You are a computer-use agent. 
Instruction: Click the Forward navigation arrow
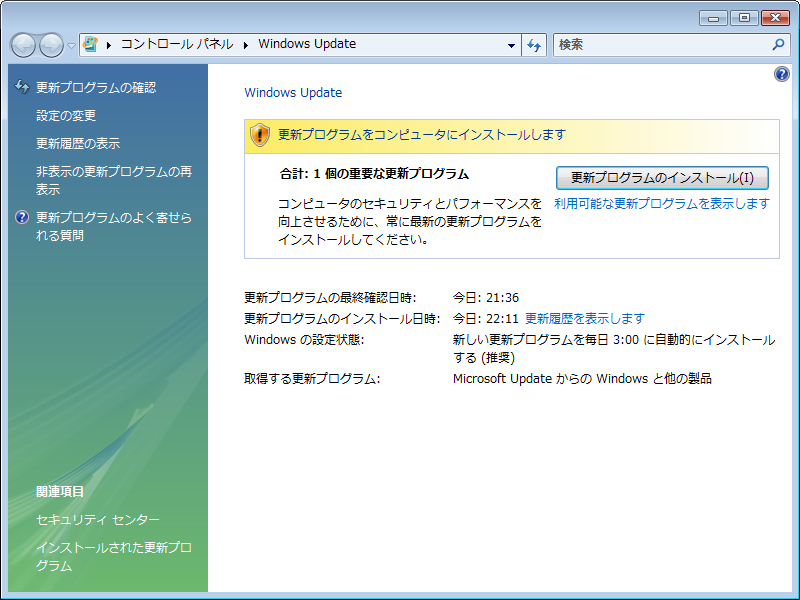click(x=52, y=45)
